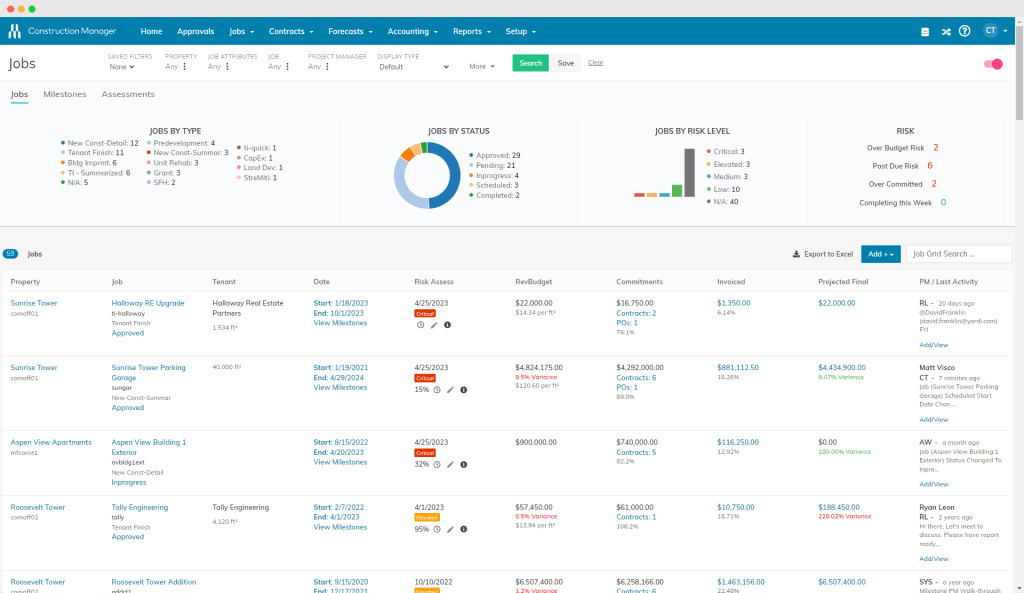1024x593 pixels.
Task: Click the Critical: 3 legend dot
Action: tap(709, 152)
